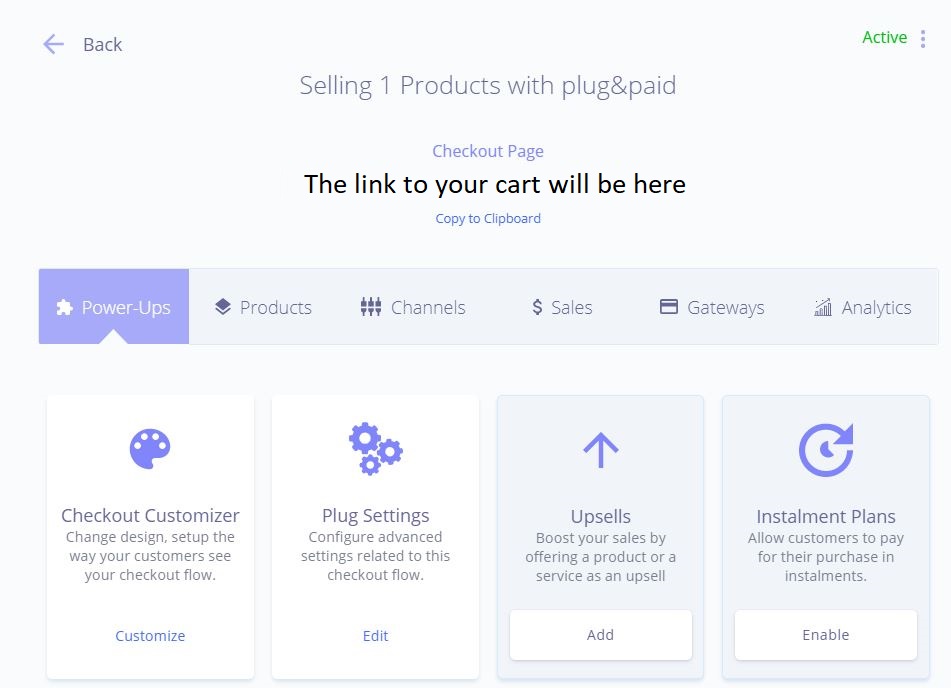Click the credit card Gateways icon

[x=668, y=306]
